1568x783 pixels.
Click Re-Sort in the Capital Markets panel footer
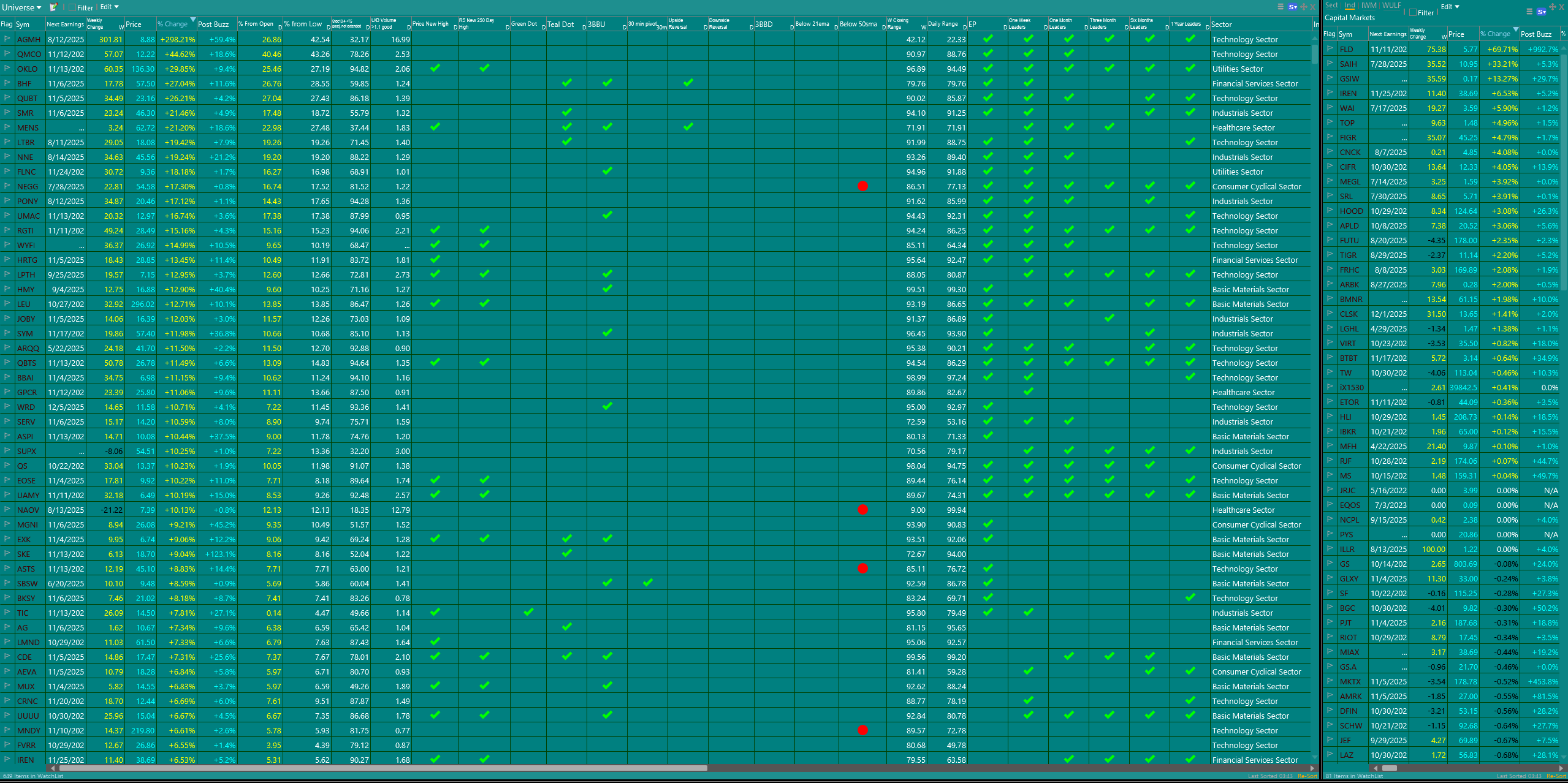(x=1556, y=776)
